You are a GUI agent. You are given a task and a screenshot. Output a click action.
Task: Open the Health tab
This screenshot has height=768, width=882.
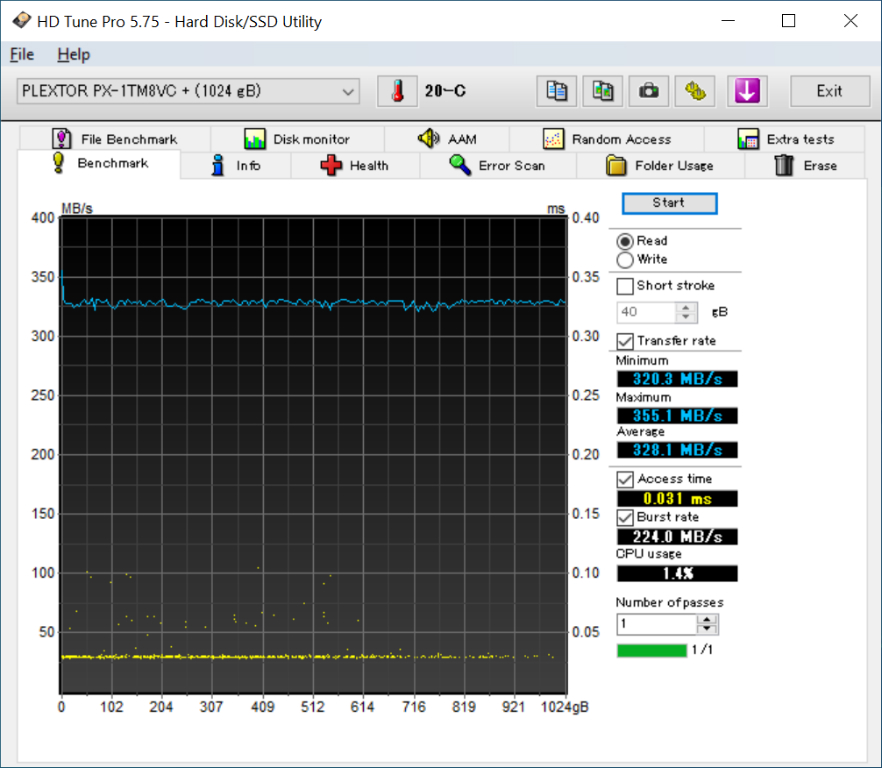pos(355,165)
